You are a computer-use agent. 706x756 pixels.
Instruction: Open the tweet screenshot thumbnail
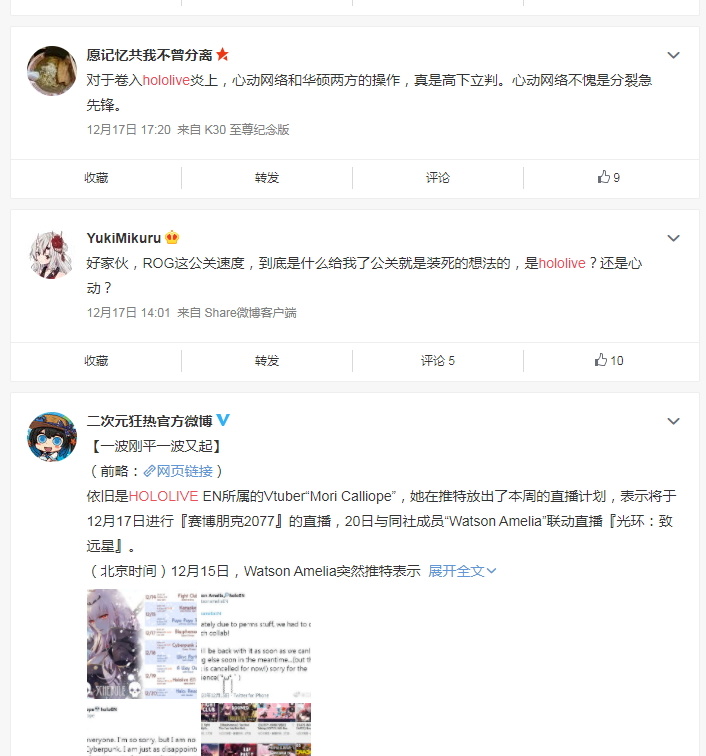pos(256,644)
